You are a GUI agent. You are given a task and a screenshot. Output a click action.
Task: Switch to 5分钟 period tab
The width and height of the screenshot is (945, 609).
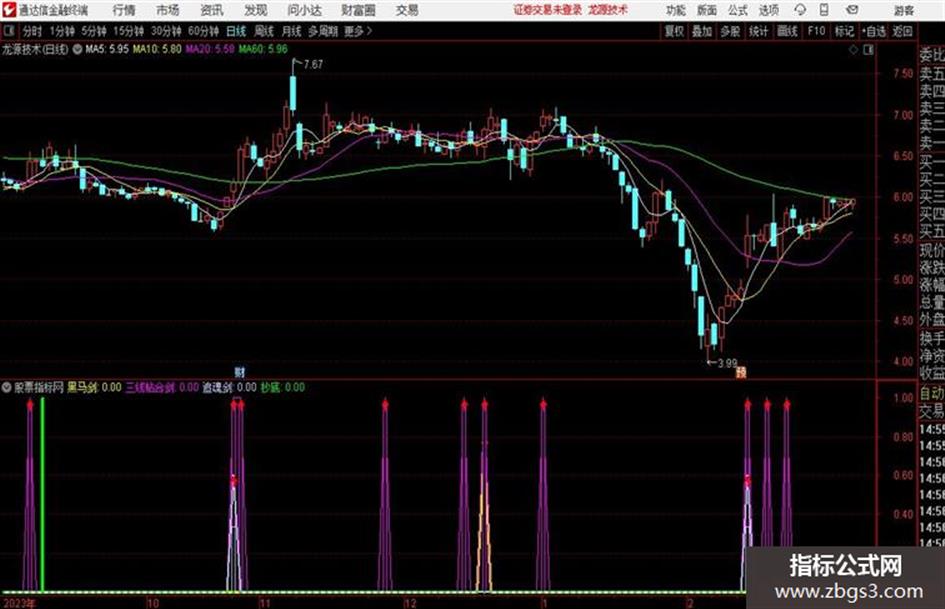[94, 31]
